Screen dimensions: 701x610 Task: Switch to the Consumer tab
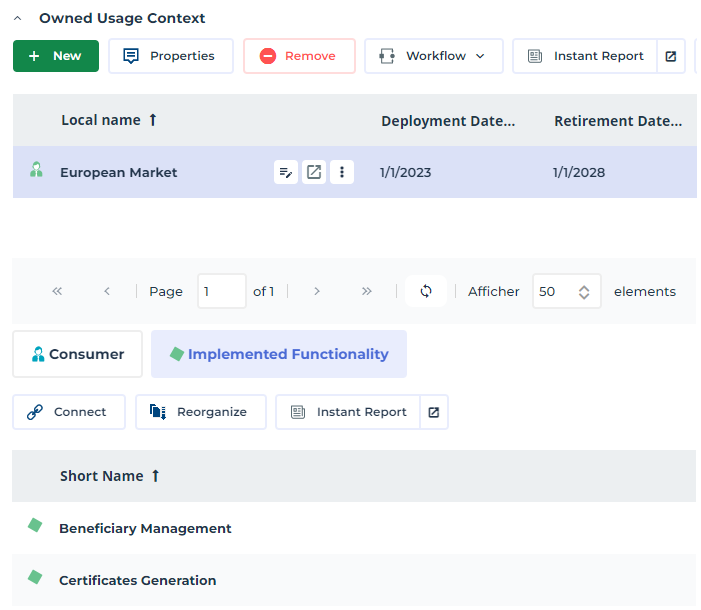click(77, 354)
